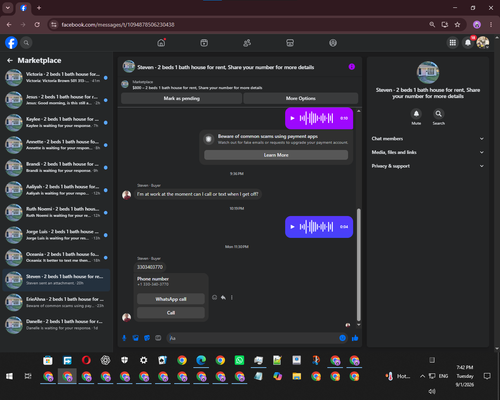The width and height of the screenshot is (500, 400).
Task: Go back using the Marketplace arrow
Action: pos(10,60)
